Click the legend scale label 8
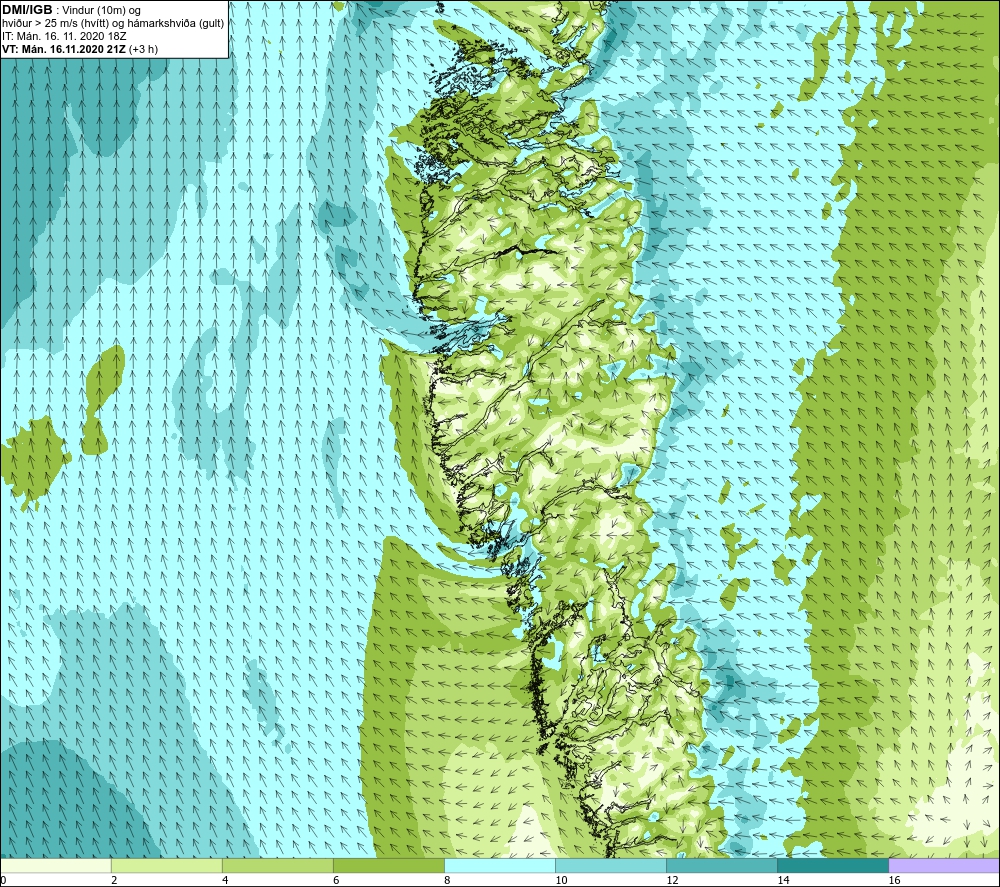1000x887 pixels. coord(447,880)
